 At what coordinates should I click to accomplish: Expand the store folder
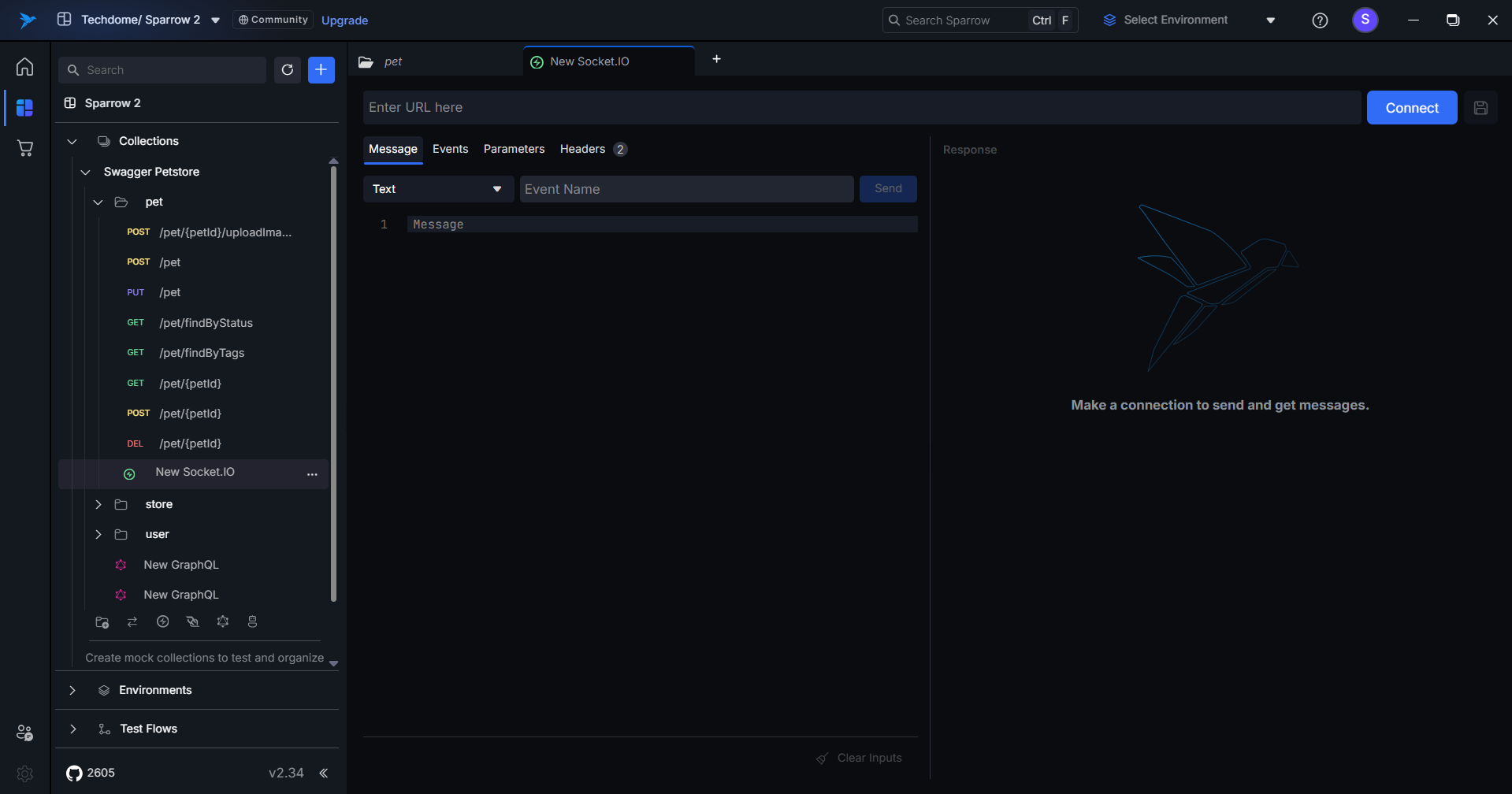(98, 505)
